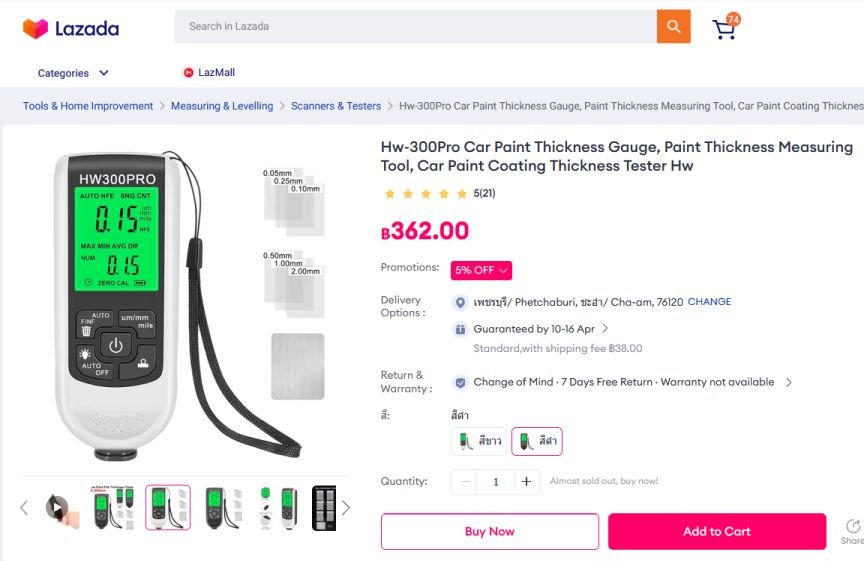Open the 5% OFF promotion dropdown
Viewport: 864px width, 561px height.
click(x=481, y=270)
